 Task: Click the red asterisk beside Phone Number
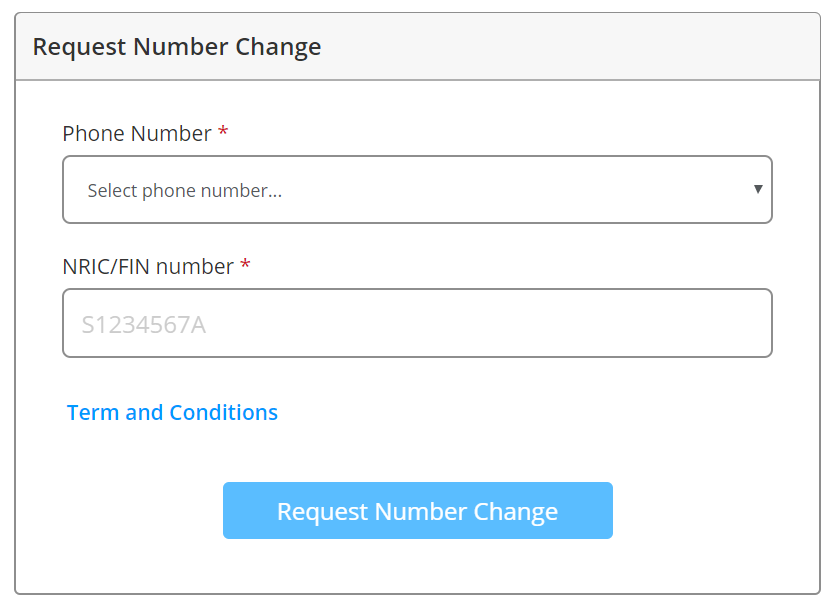point(223,133)
